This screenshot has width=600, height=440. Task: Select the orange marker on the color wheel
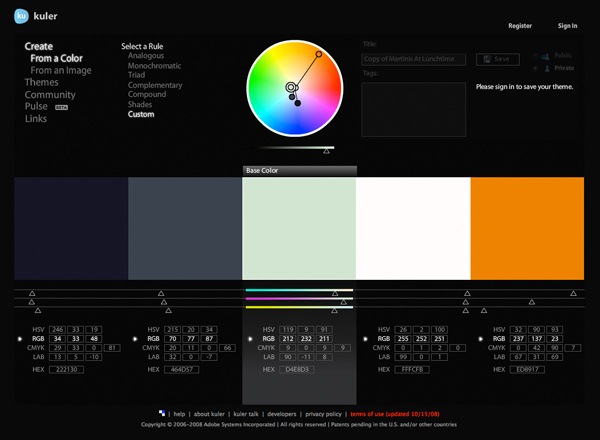[x=319, y=53]
